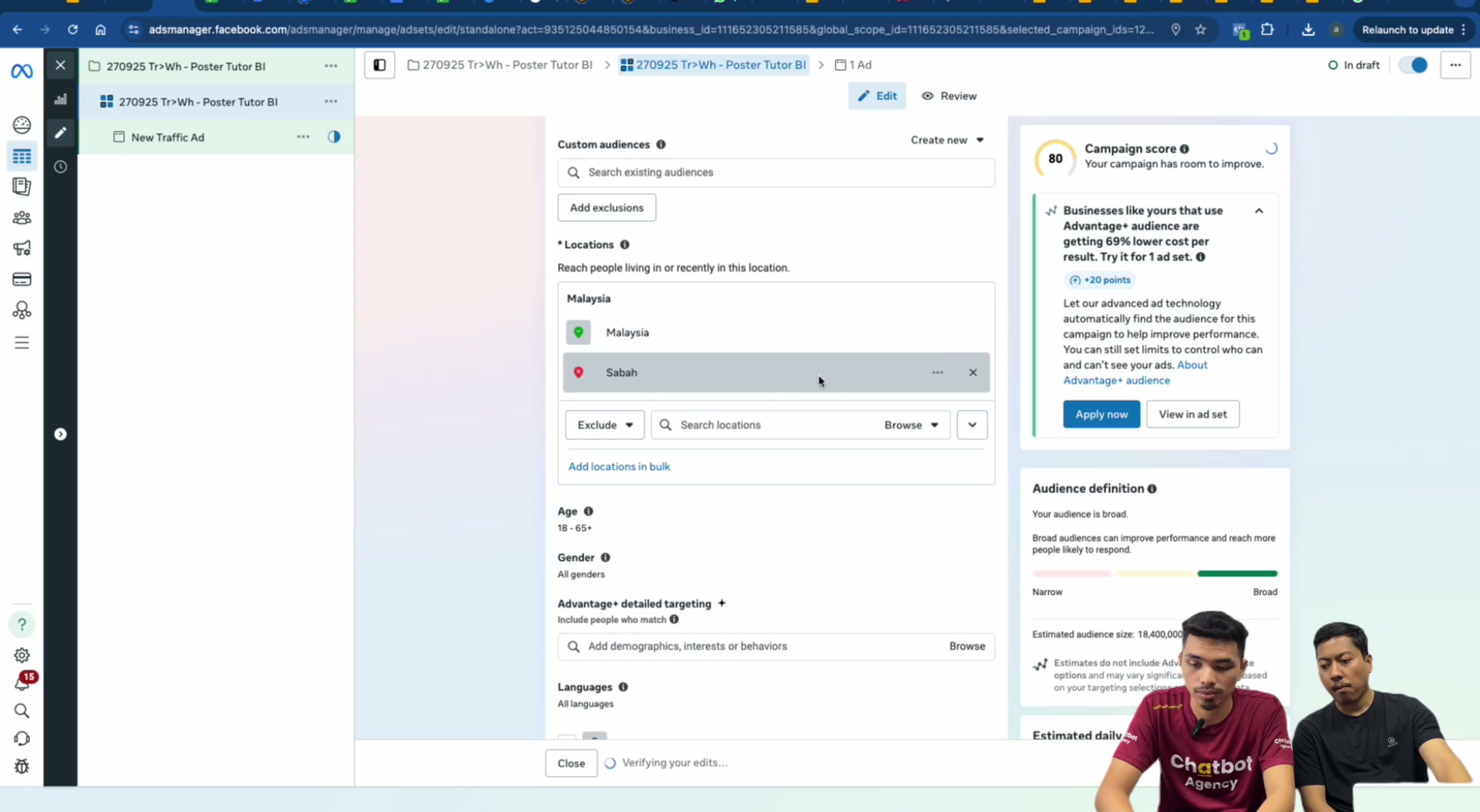Click half-filled status circle on New Traffic Ad
The height and width of the screenshot is (812, 1480).
point(334,137)
